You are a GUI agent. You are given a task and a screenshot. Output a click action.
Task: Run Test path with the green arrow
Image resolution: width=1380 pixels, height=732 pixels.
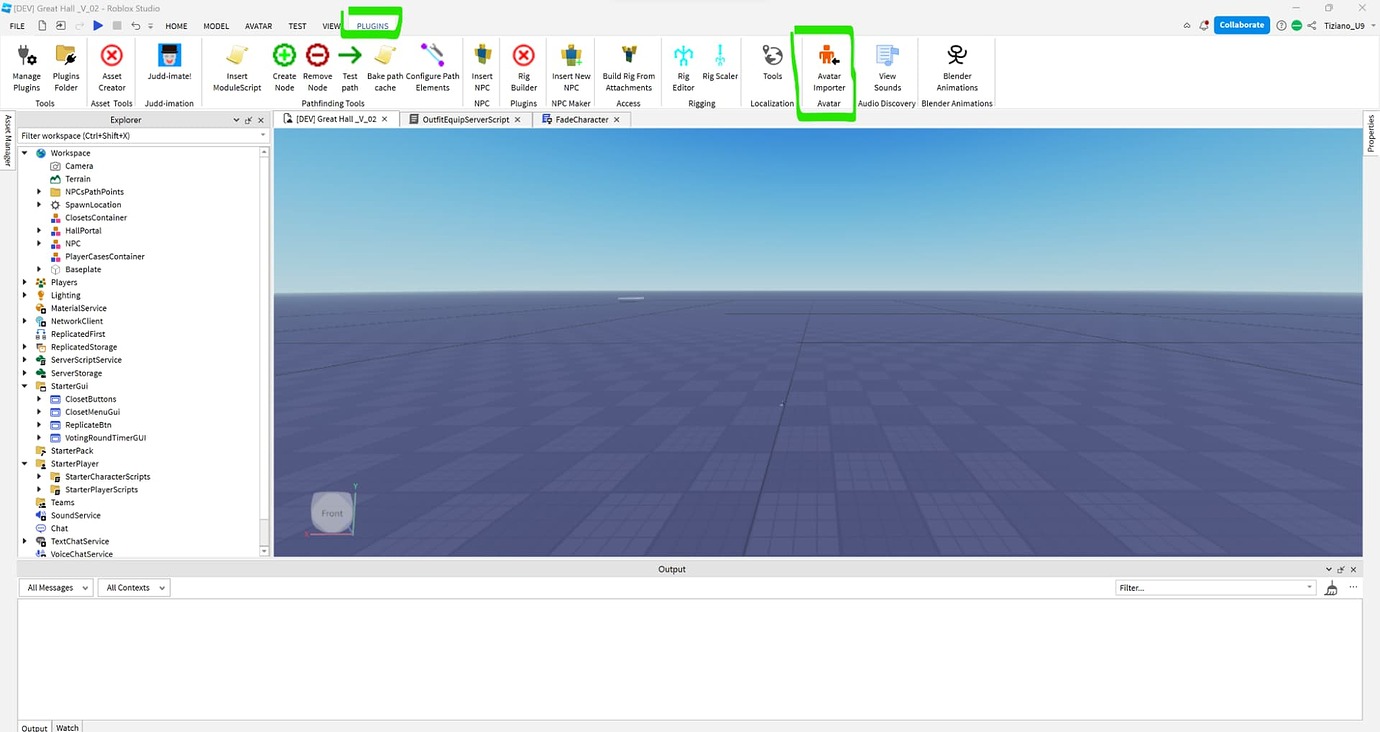pos(350,56)
